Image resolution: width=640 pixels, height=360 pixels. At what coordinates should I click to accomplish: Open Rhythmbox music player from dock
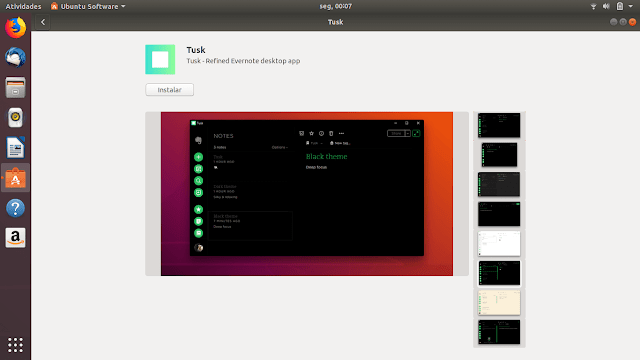coord(16,118)
